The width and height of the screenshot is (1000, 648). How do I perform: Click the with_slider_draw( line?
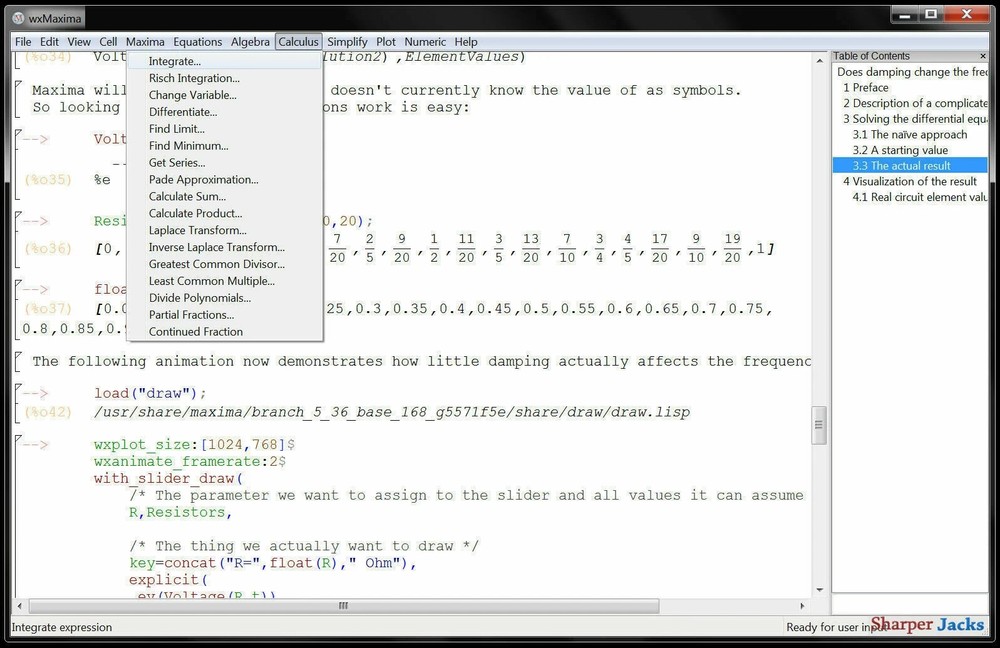pos(168,478)
